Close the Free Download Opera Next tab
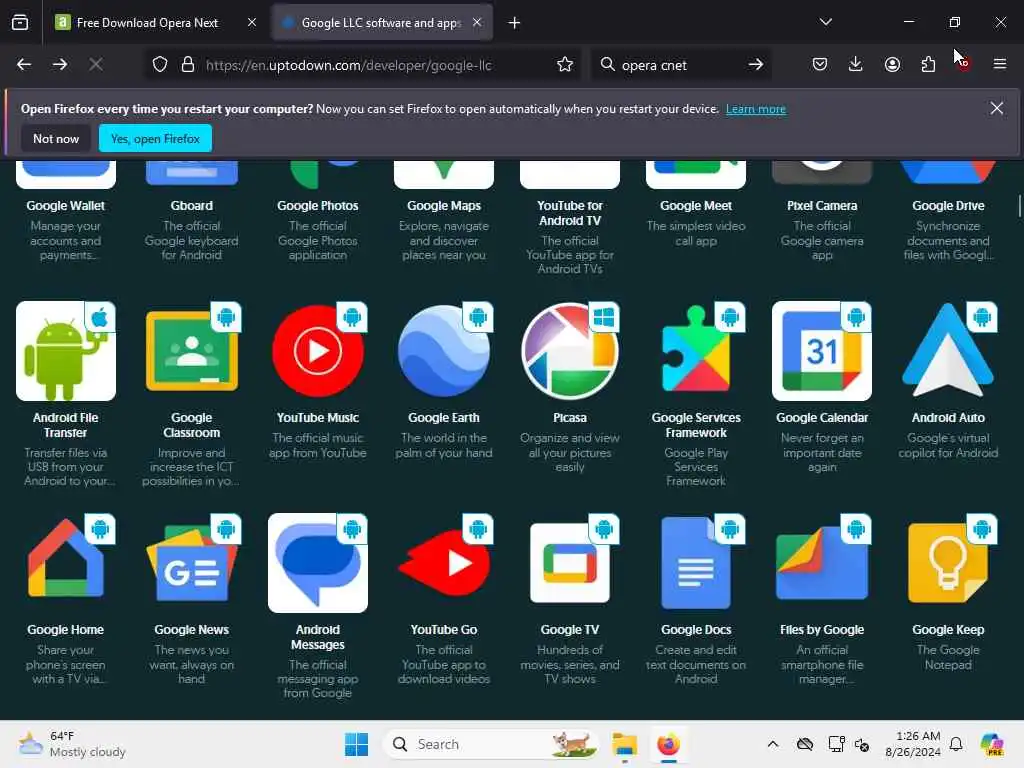This screenshot has width=1024, height=768. [252, 22]
